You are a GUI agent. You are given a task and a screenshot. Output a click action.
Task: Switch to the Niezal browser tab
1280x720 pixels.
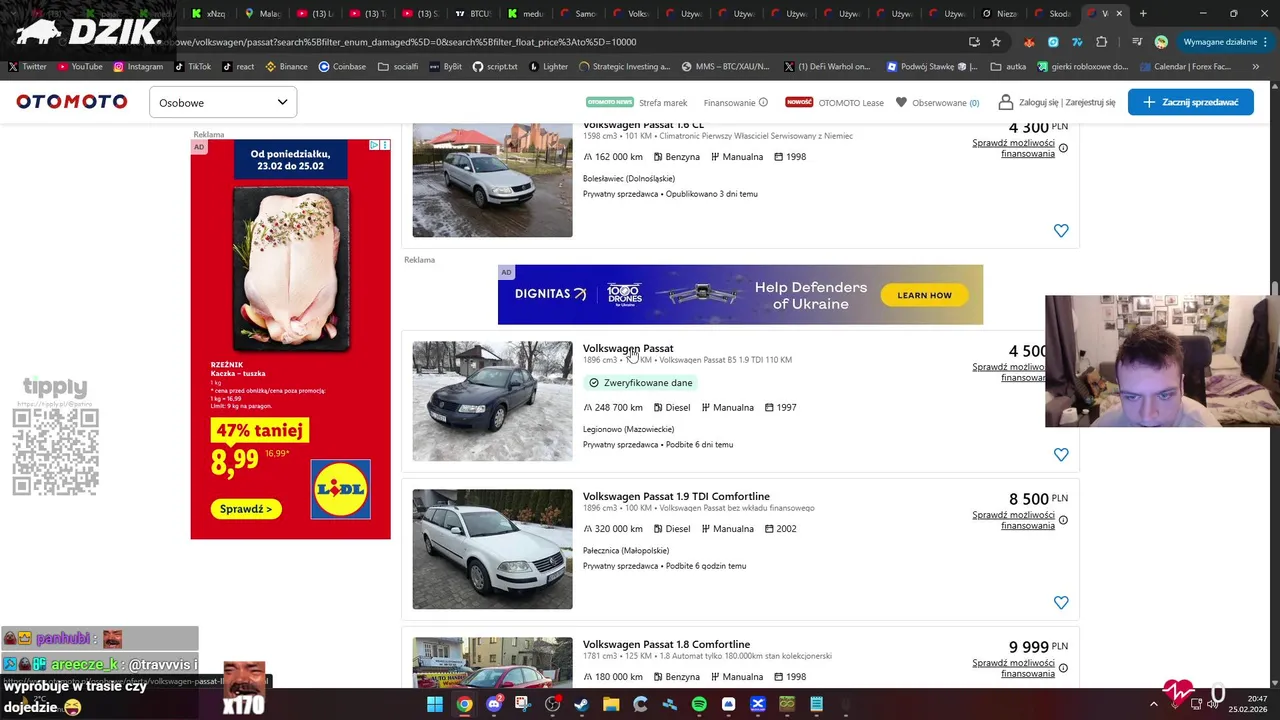pyautogui.click(x=1000, y=14)
